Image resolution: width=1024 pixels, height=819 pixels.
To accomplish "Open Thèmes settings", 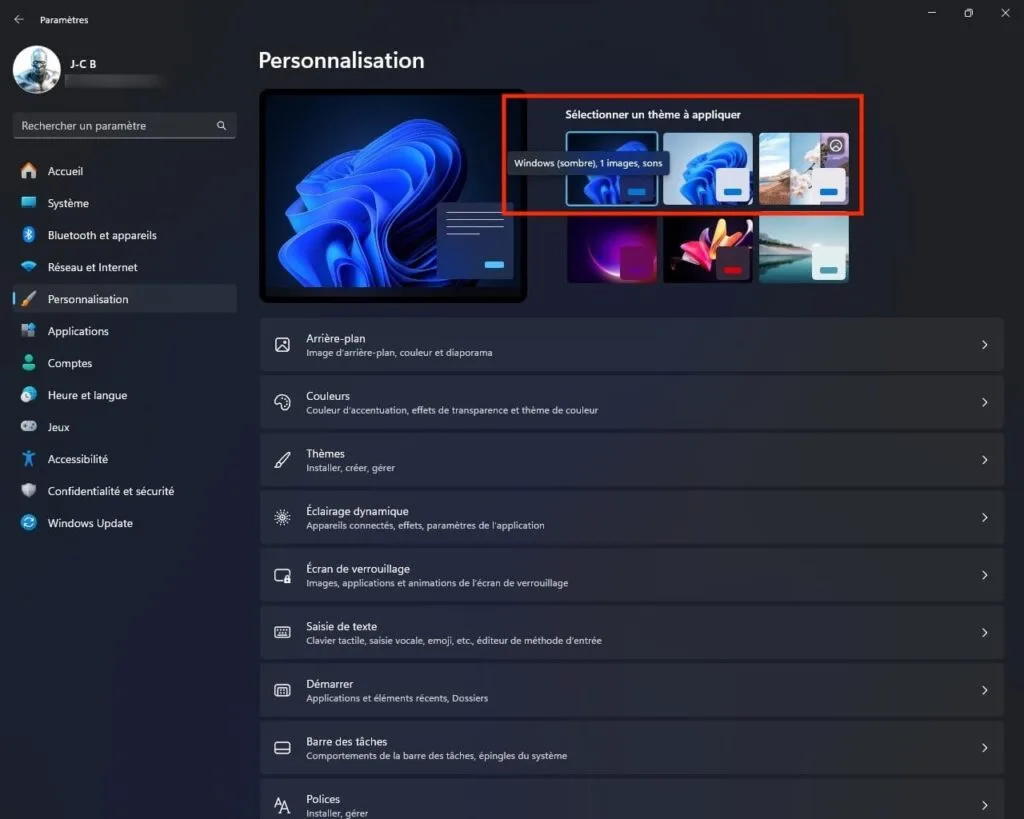I will coord(632,460).
